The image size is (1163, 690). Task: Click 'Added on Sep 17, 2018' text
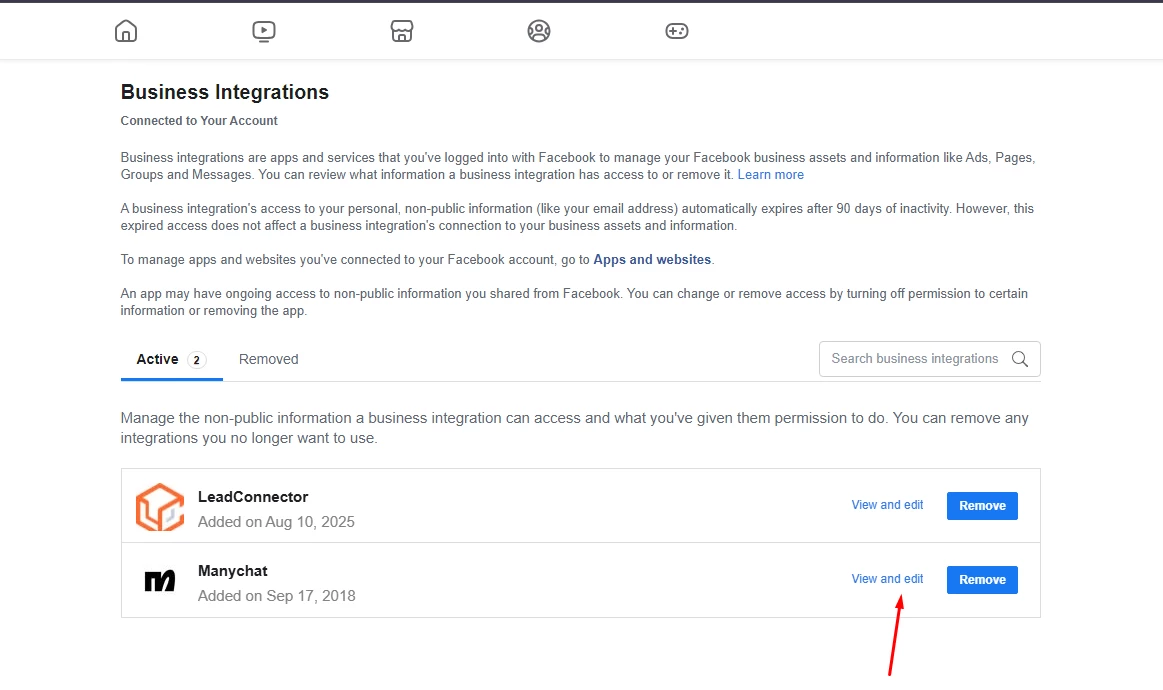[277, 597]
